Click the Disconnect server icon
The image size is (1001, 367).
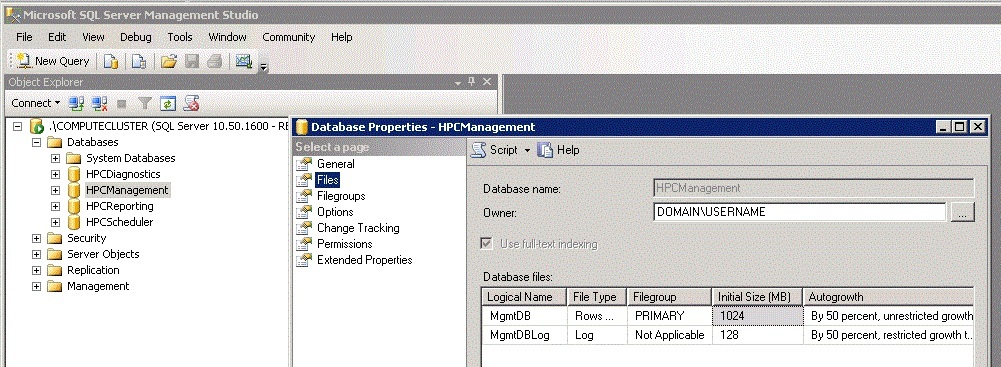click(x=99, y=103)
